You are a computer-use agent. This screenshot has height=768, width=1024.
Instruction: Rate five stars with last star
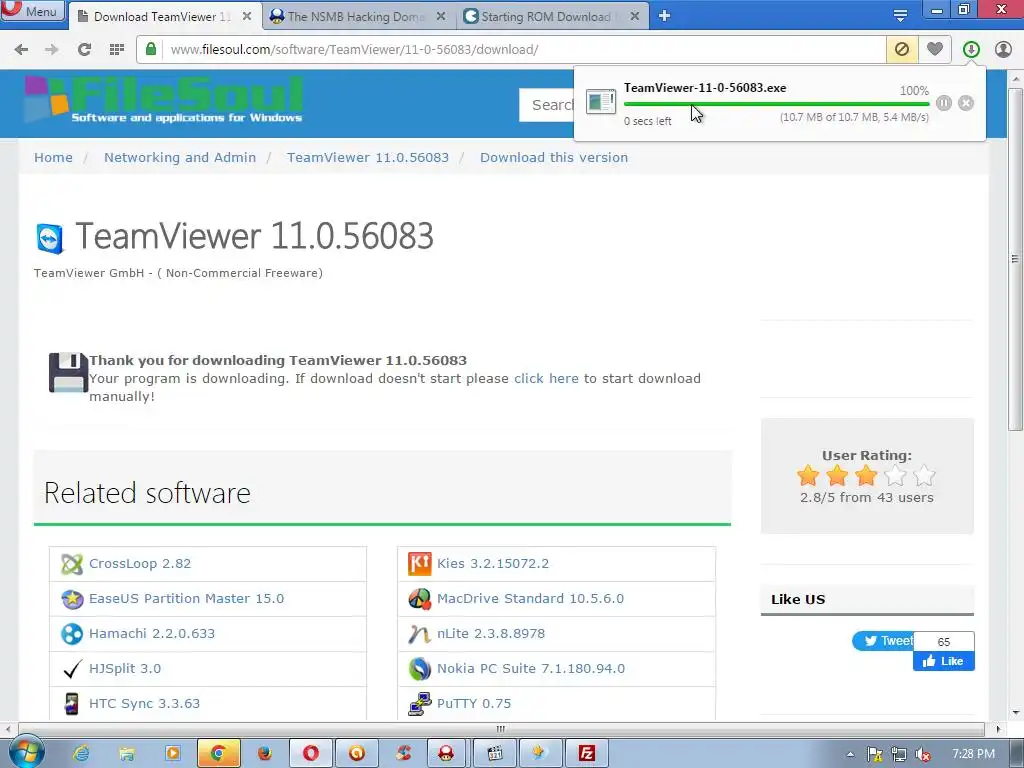tap(925, 475)
